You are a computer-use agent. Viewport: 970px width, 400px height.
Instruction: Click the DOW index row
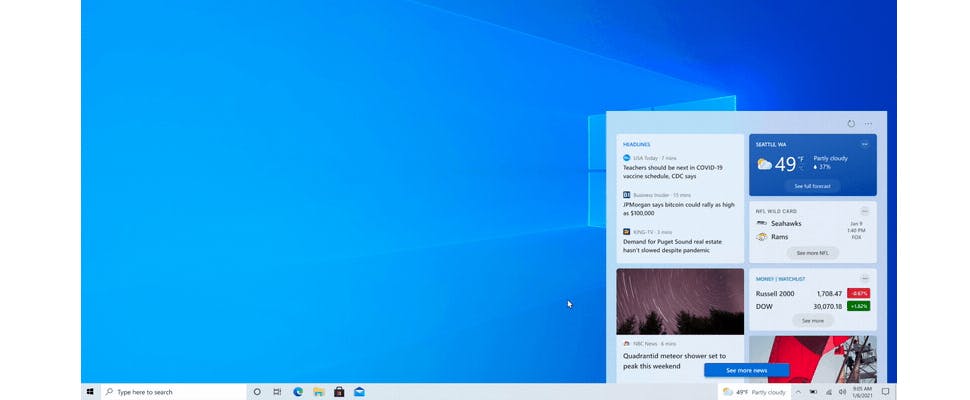click(x=813, y=306)
